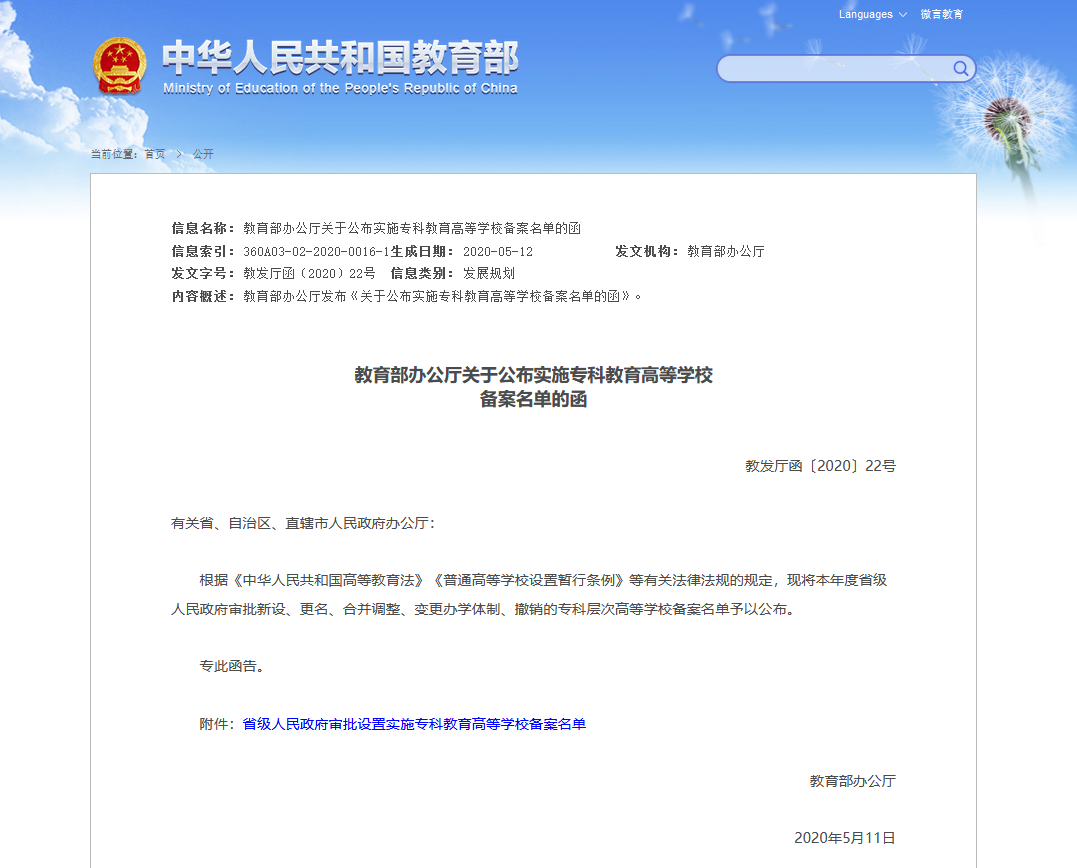Click the national emblem logo

click(120, 66)
